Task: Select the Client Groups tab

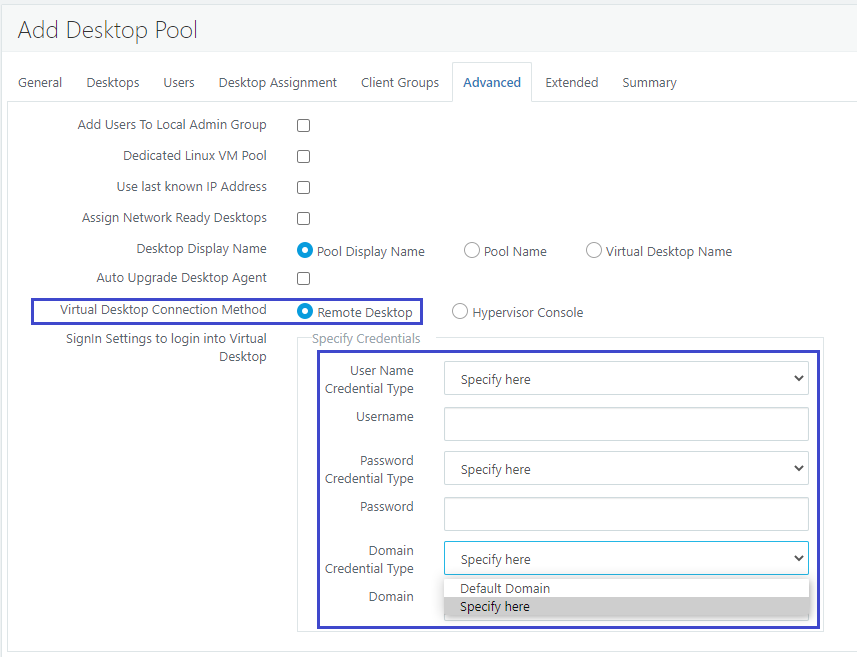Action: [x=400, y=83]
